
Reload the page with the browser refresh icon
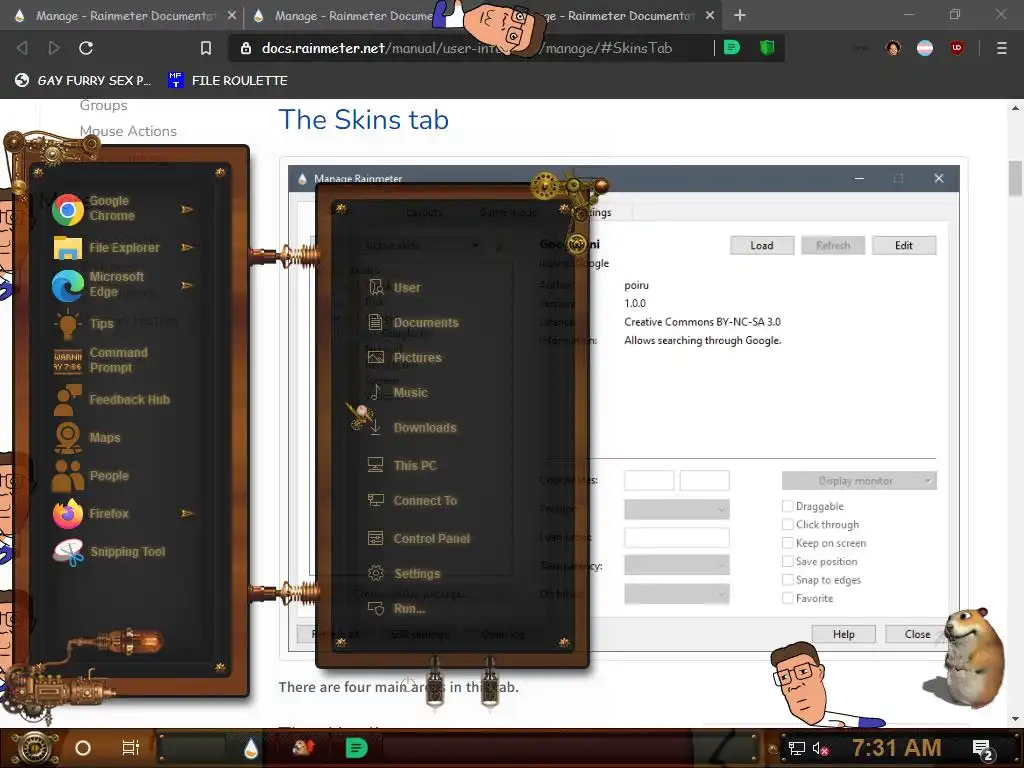pyautogui.click(x=86, y=48)
